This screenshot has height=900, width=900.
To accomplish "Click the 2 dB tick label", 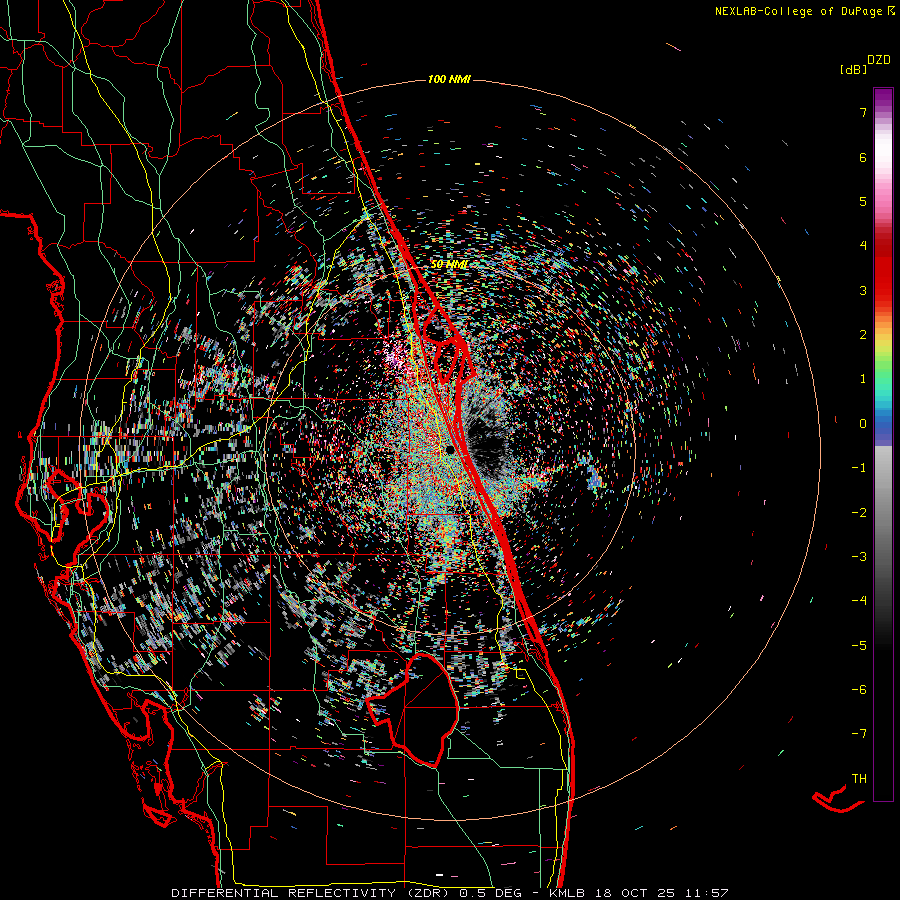I will click(x=863, y=335).
